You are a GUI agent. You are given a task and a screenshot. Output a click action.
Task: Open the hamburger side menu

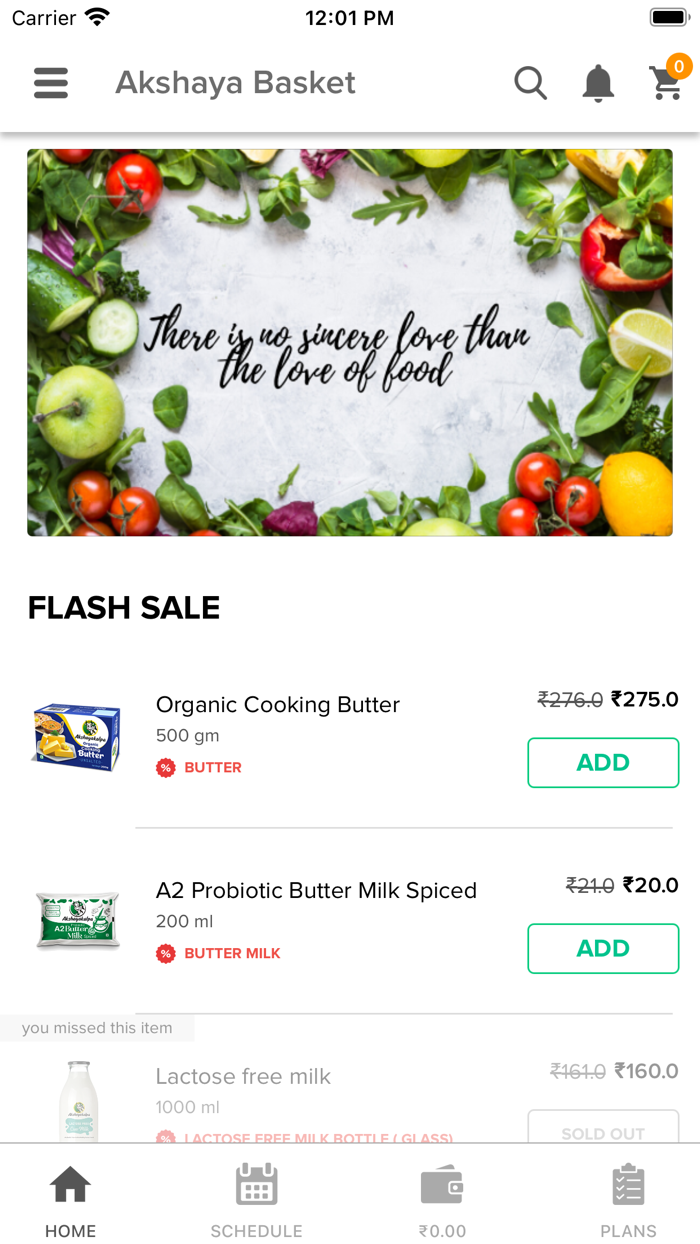click(51, 83)
